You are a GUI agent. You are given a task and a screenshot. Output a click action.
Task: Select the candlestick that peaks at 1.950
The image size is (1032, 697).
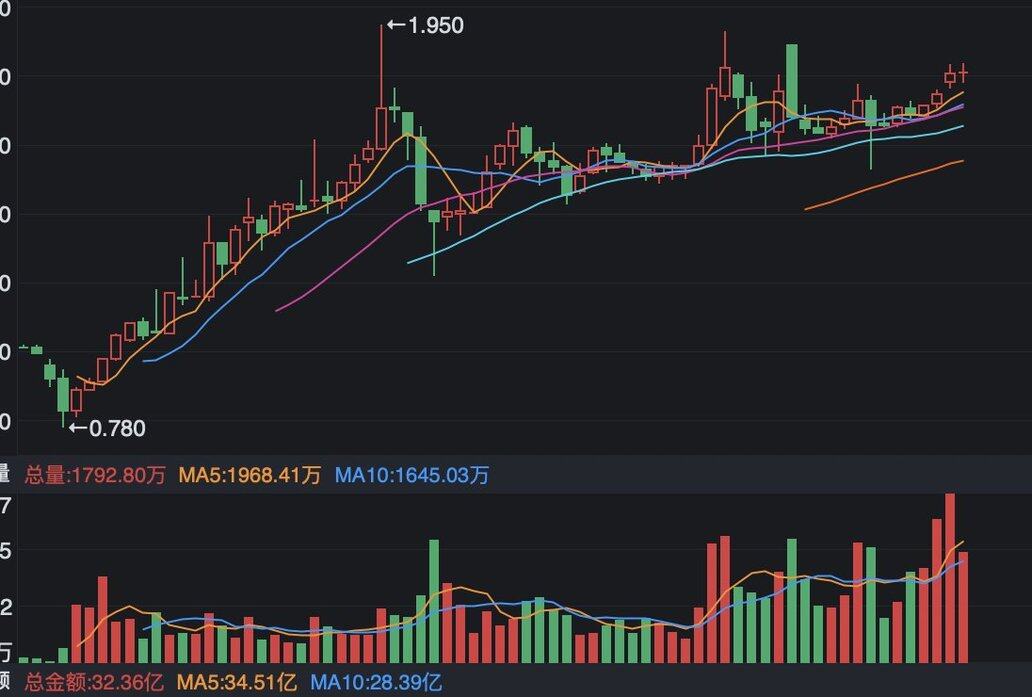(381, 125)
